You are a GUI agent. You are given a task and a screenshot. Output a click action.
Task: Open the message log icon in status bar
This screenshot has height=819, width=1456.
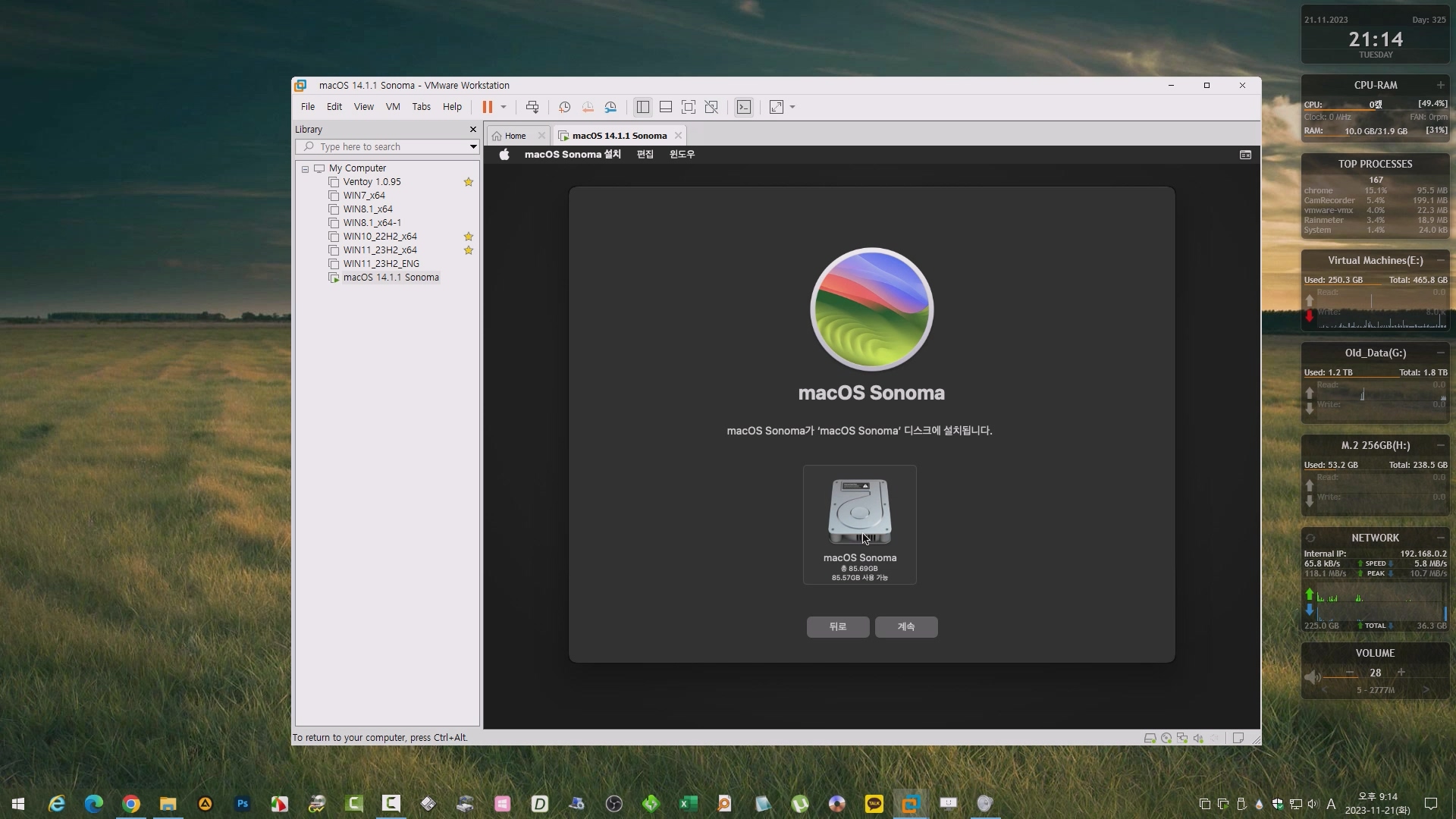pos(1238,739)
